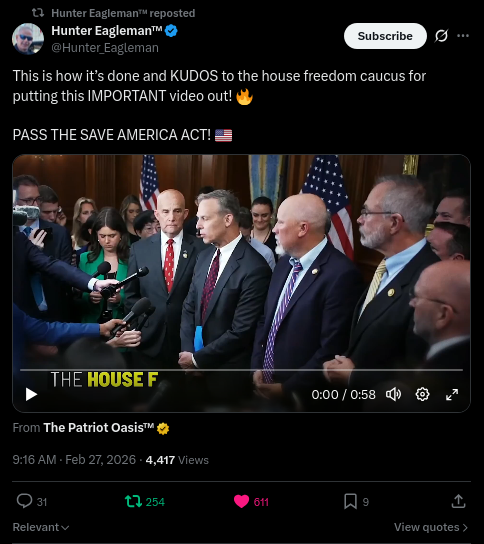The width and height of the screenshot is (484, 544).
Task: Bookmark this post
Action: pos(350,501)
